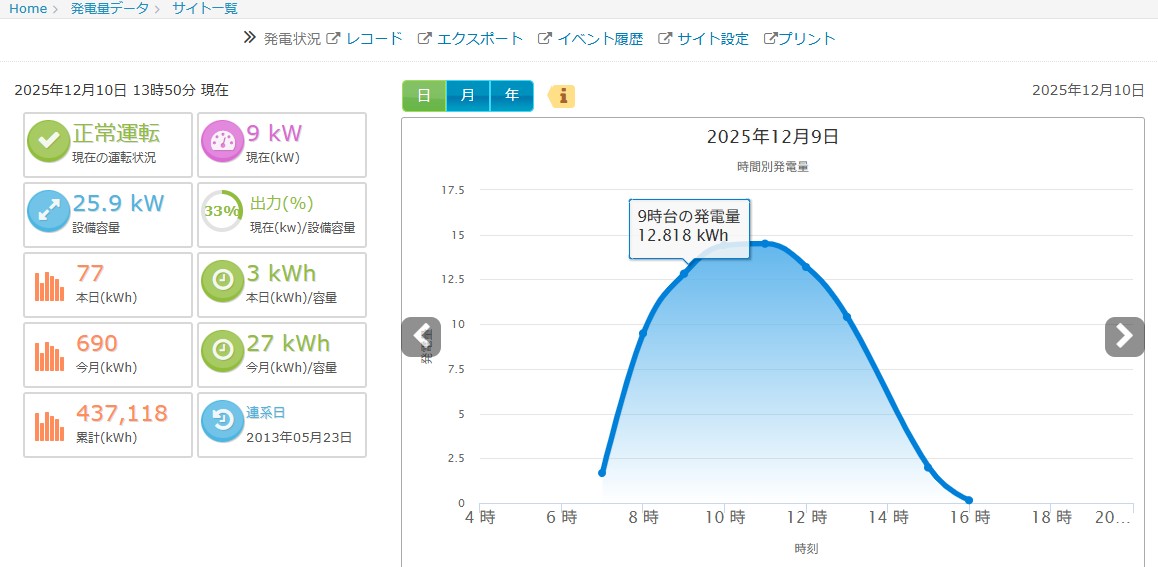Open the 発電量データ breadcrumb
Viewport: 1158px width, 567px height.
pos(109,9)
